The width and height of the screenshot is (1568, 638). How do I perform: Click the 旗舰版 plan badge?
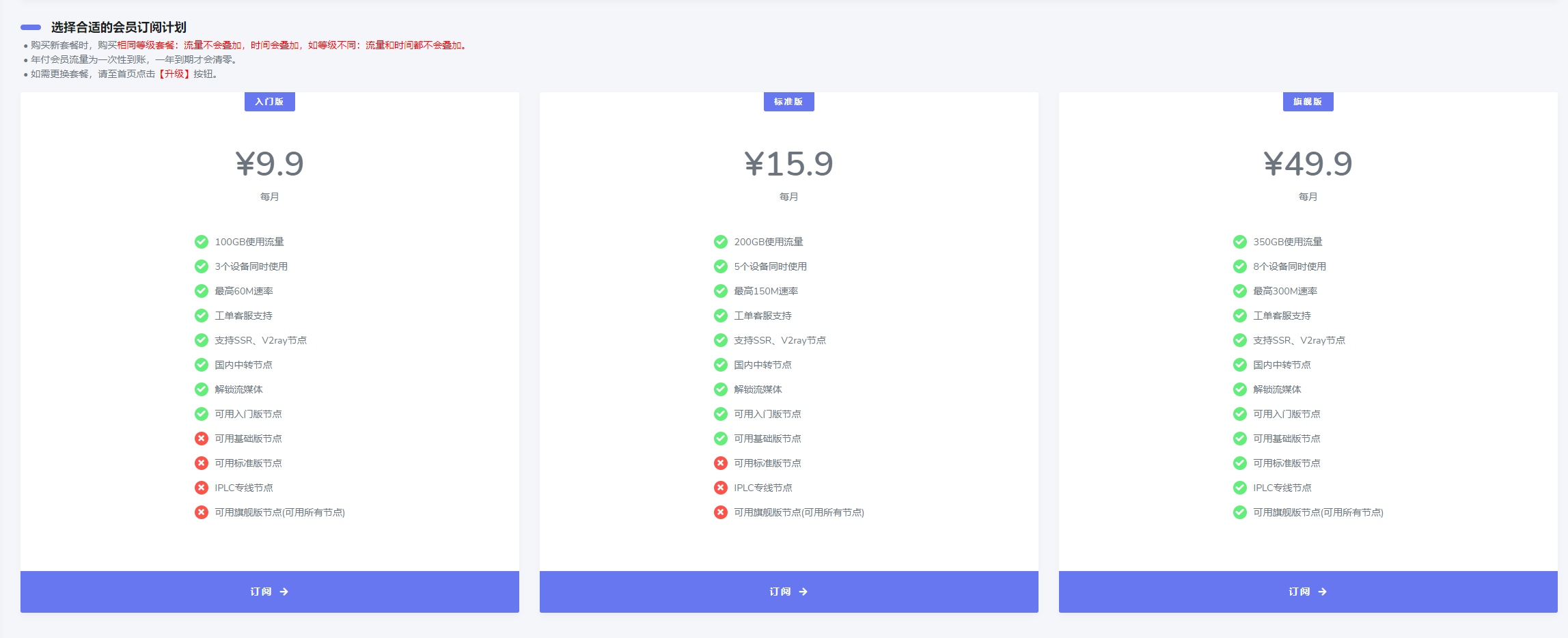1308,102
